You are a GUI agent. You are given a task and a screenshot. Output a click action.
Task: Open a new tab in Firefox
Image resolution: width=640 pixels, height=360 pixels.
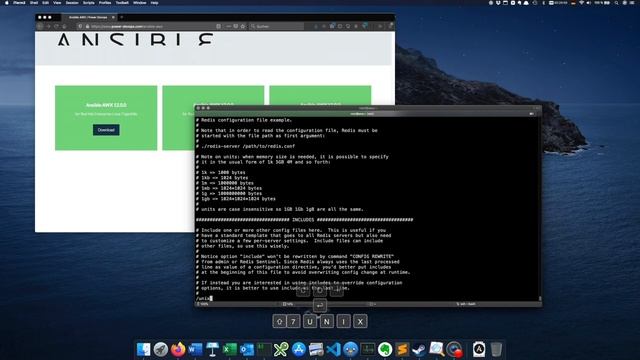point(122,17)
